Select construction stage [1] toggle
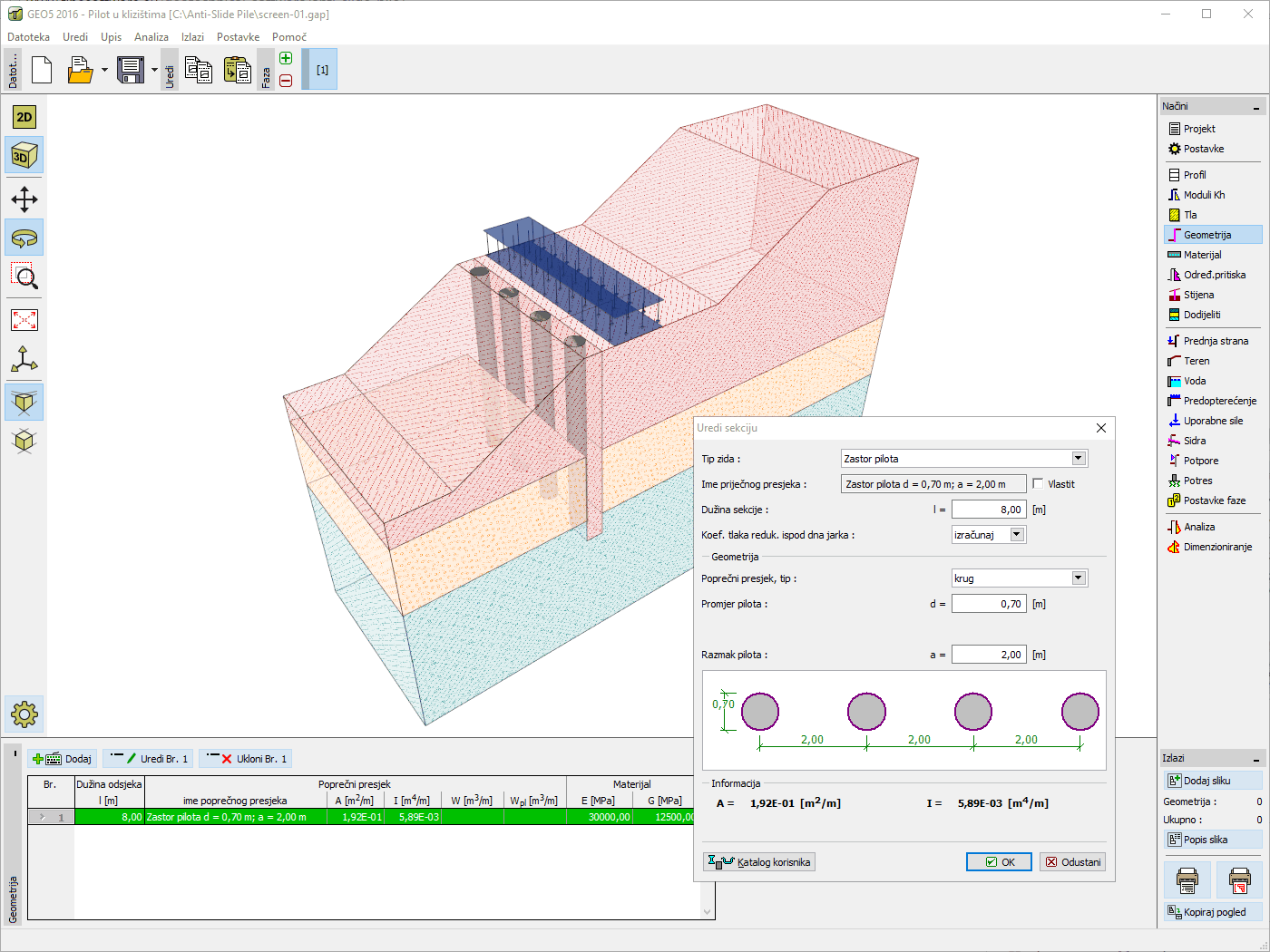 (x=322, y=70)
